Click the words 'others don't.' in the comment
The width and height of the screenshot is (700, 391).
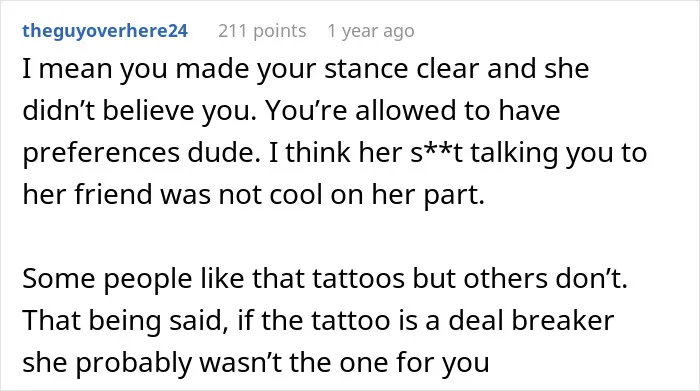coord(546,279)
